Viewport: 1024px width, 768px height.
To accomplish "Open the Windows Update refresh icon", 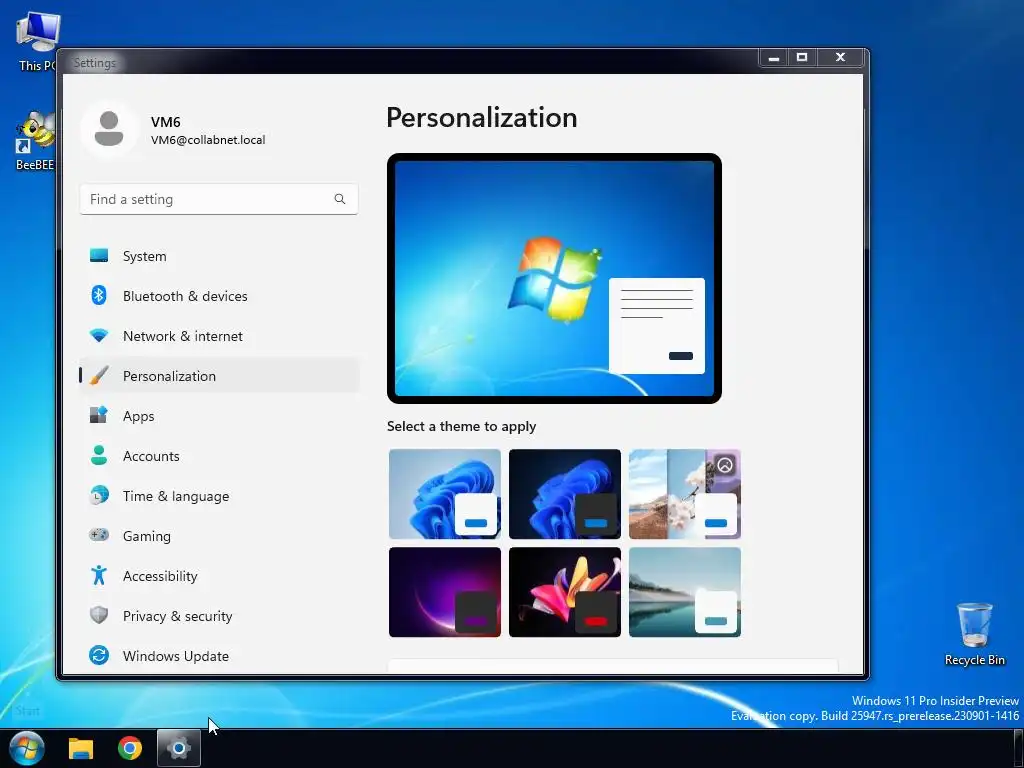I will click(99, 655).
